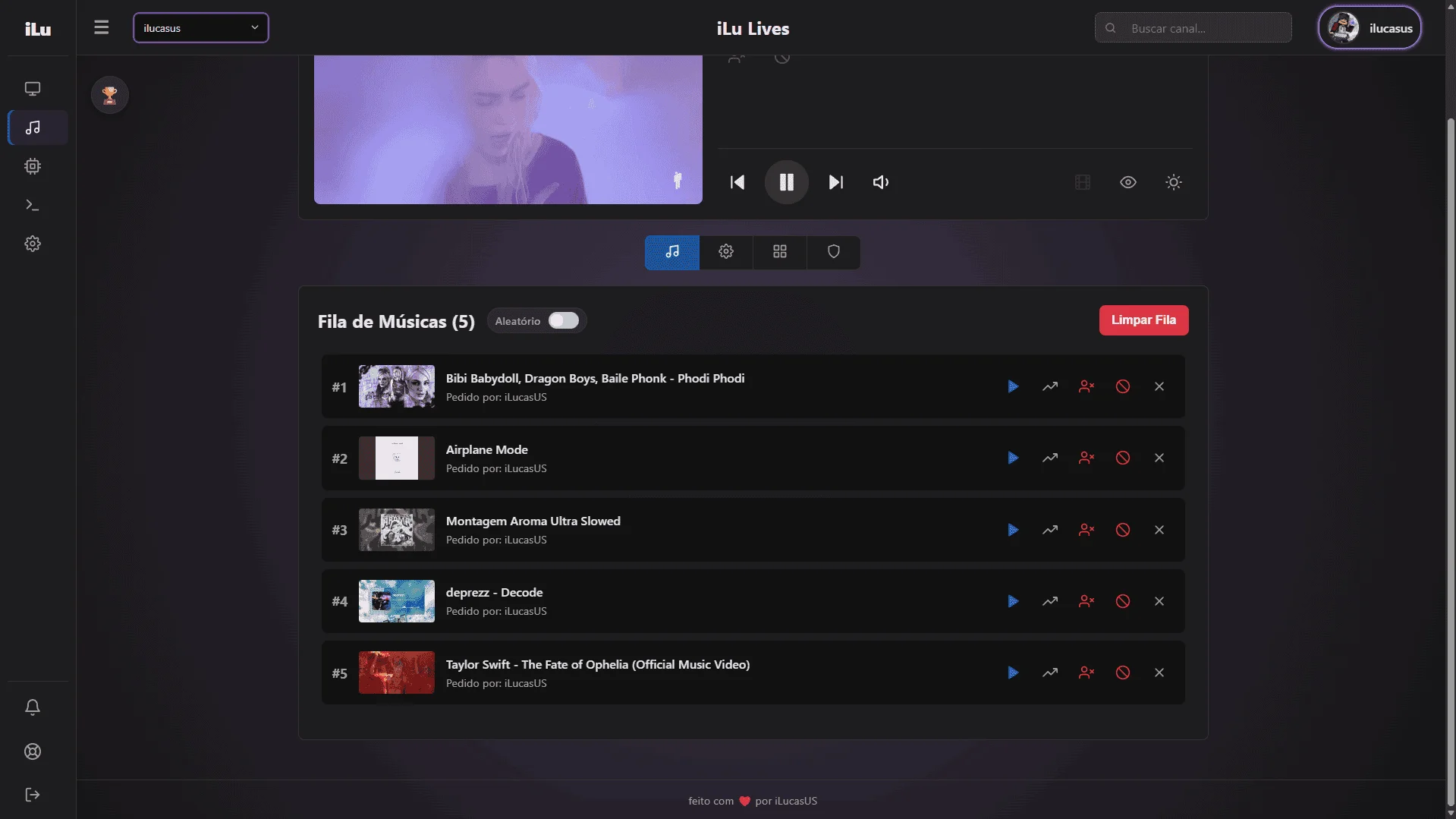Click user-remove icon on Fate of Ophelia row

coord(1086,673)
